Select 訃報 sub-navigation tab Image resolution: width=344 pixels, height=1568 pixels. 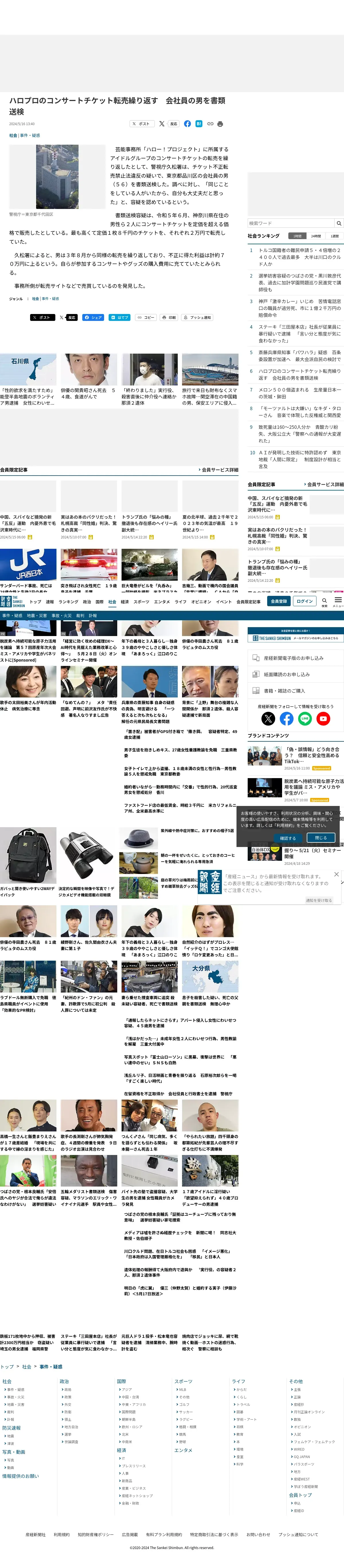point(92,615)
